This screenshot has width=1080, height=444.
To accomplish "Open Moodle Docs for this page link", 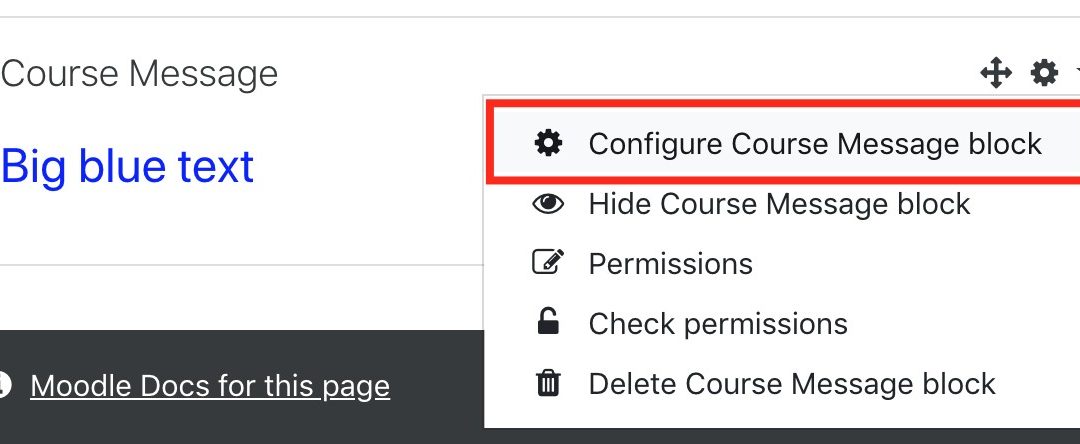I will coord(210,386).
